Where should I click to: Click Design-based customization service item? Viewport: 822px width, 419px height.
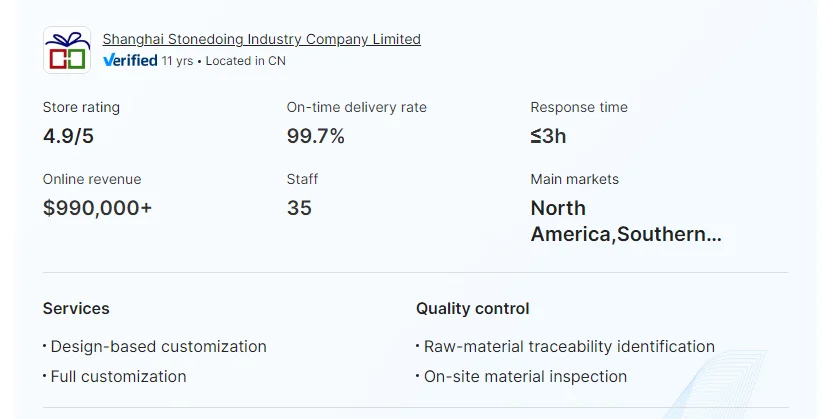click(158, 347)
